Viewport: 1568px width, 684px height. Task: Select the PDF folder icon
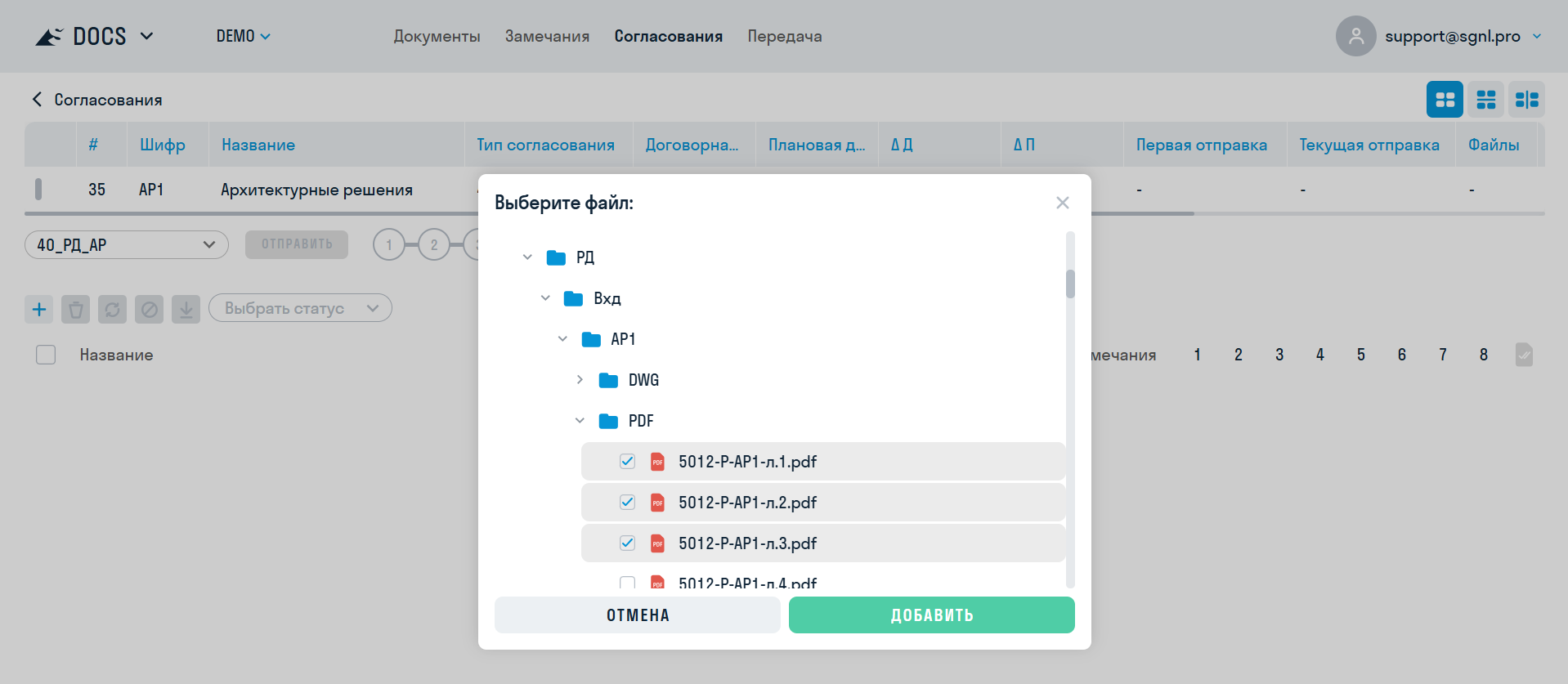click(608, 421)
